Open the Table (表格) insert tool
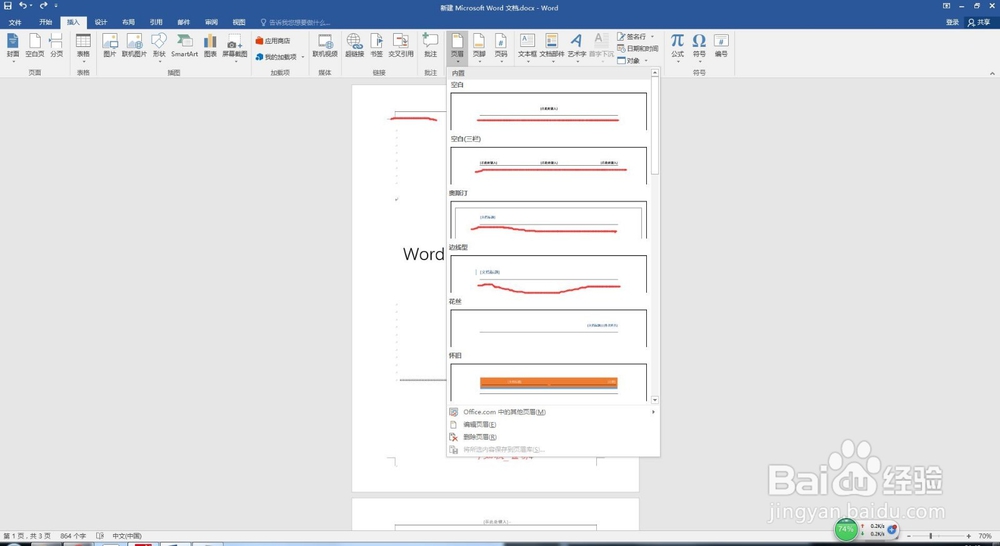This screenshot has height=546, width=1000. pyautogui.click(x=84, y=47)
